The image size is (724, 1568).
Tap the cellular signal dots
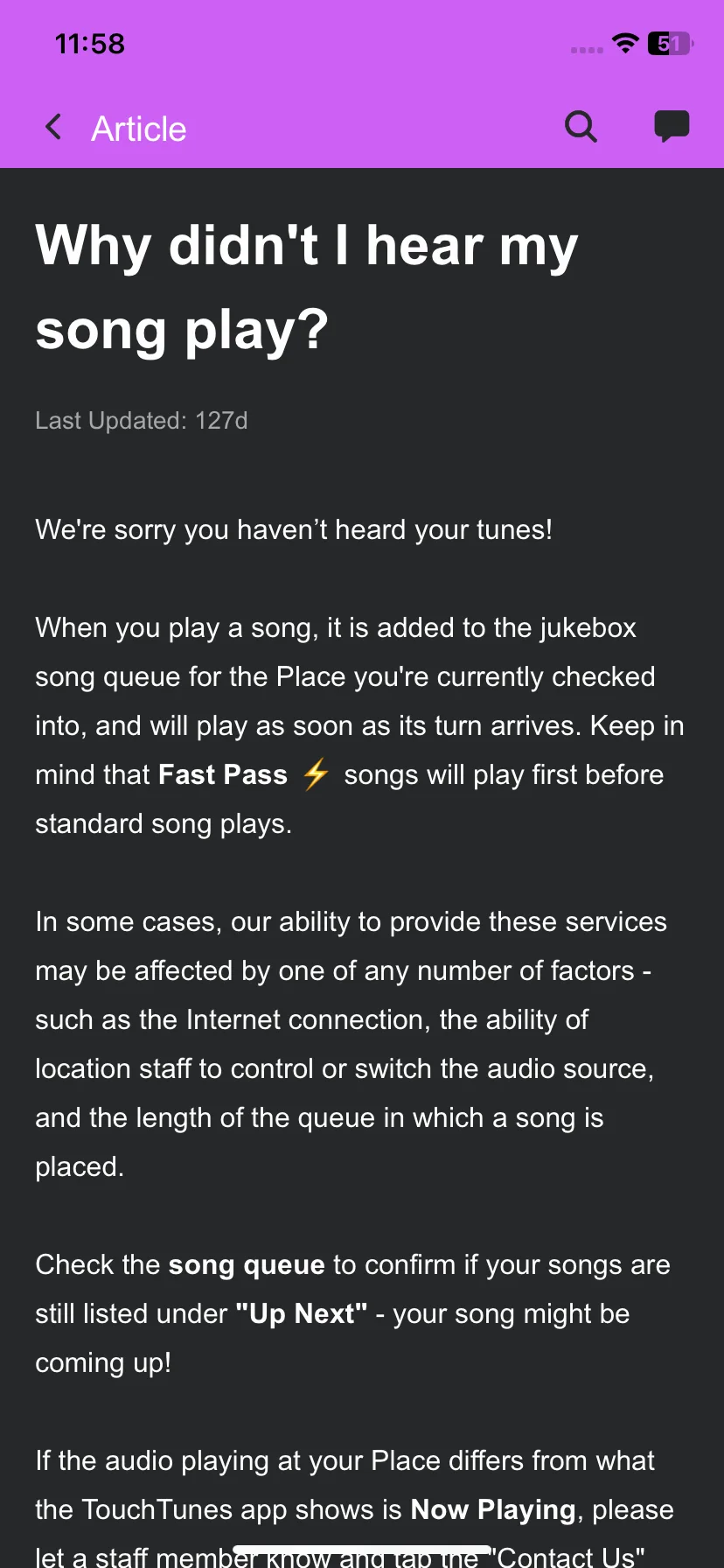(x=587, y=50)
